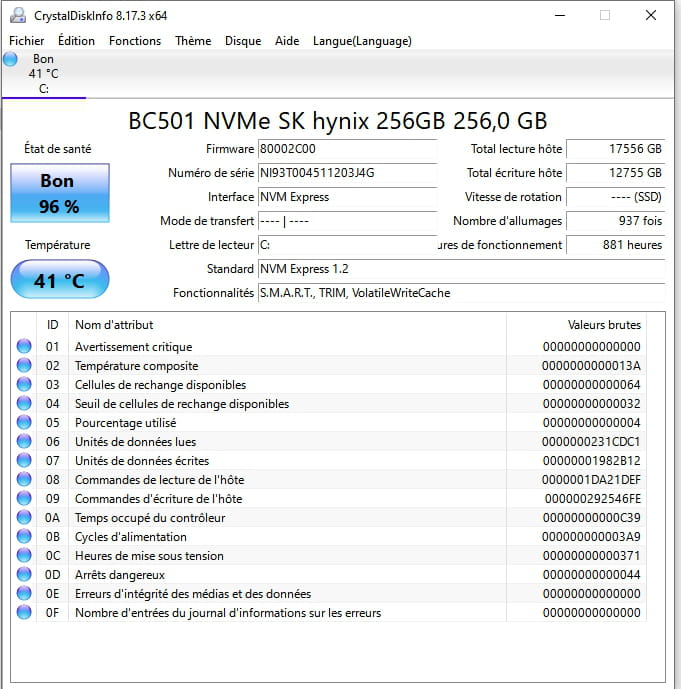Click Total lecture hôte value 17556 GB
The height and width of the screenshot is (689, 681).
pos(616,149)
